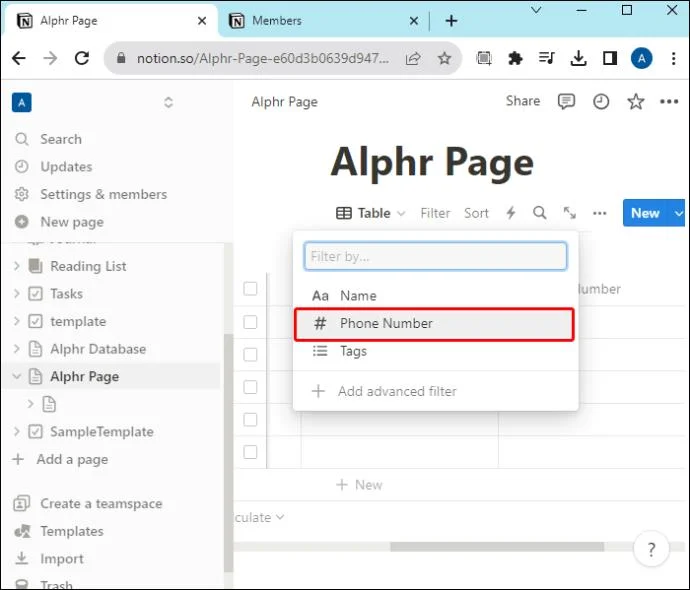Tick the first table row checkbox
Screen dimensions: 690x590
point(250,322)
